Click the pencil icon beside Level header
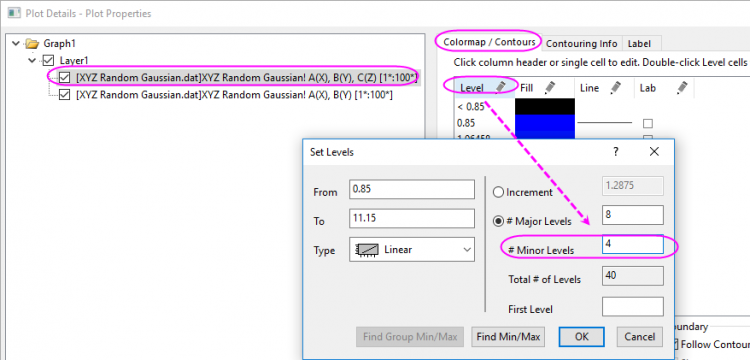Screen dimensions: 750x360 [500, 87]
